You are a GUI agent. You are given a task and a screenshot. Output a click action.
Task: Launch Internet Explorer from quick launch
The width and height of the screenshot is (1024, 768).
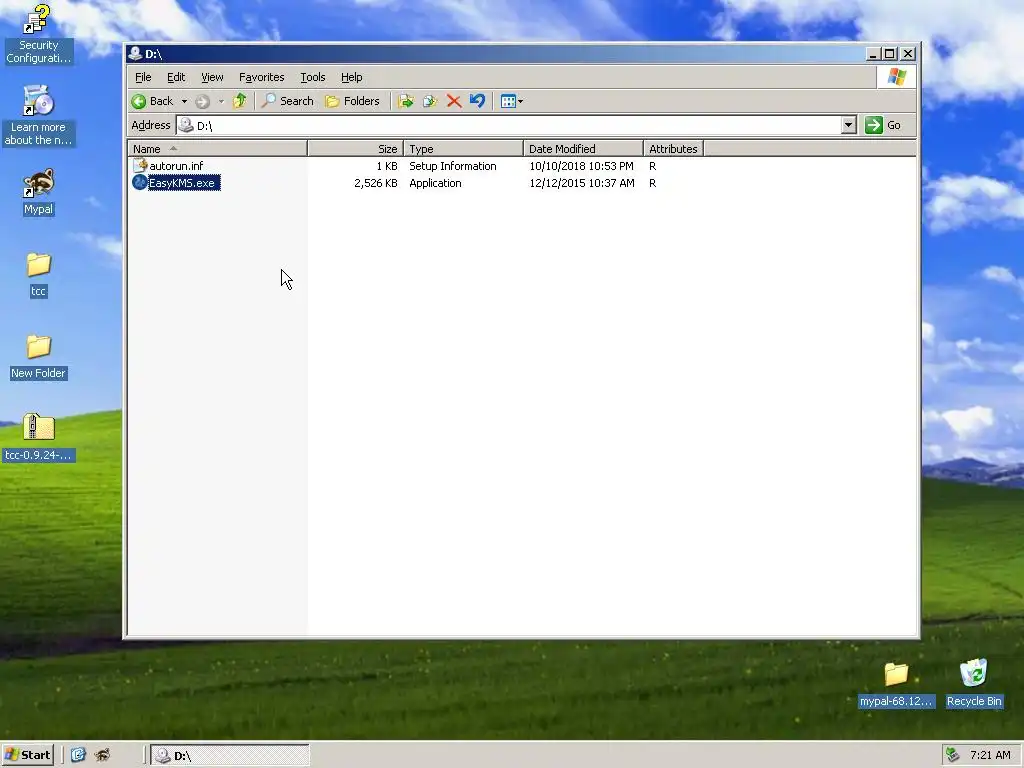78,755
